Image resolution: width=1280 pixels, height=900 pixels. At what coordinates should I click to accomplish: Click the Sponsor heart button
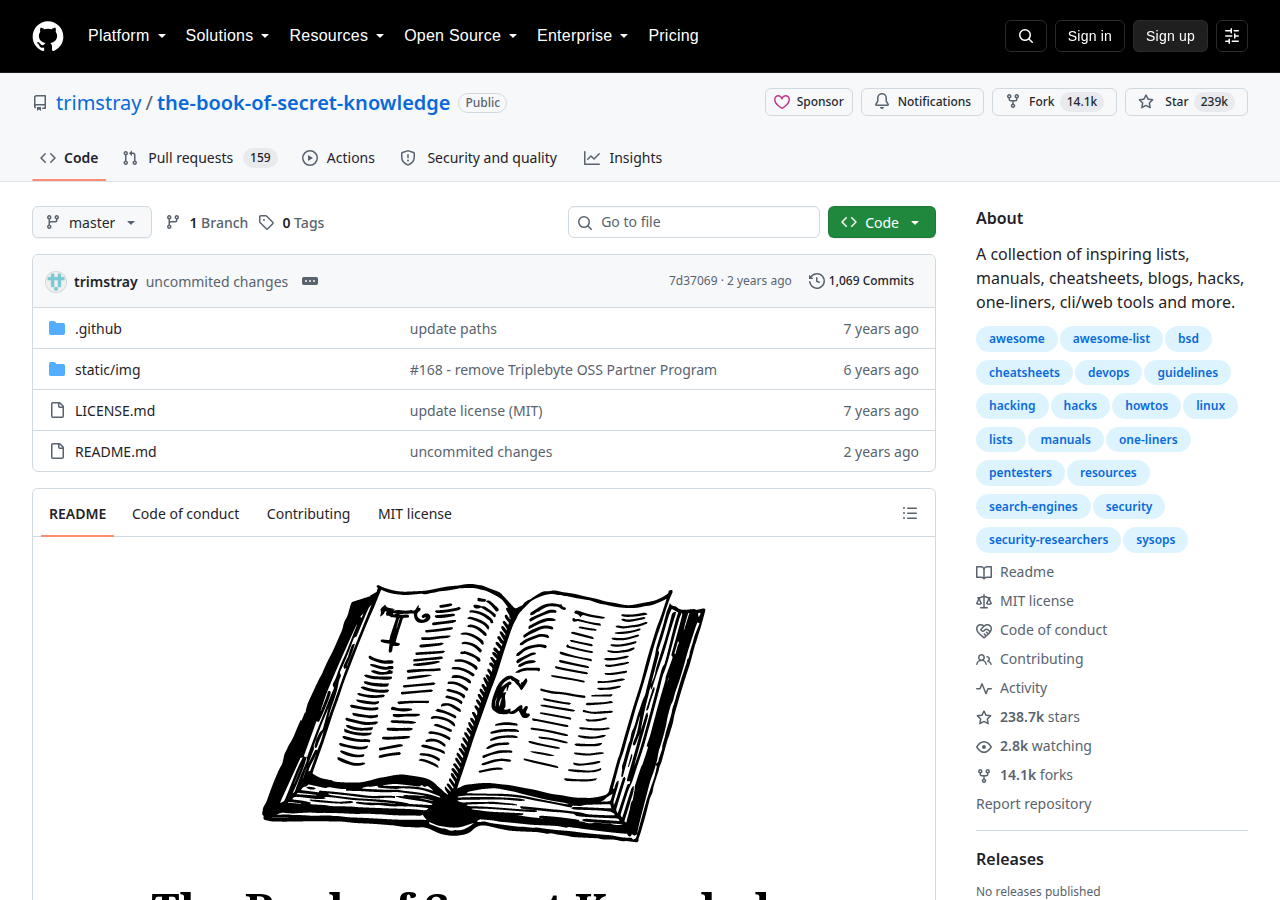809,102
